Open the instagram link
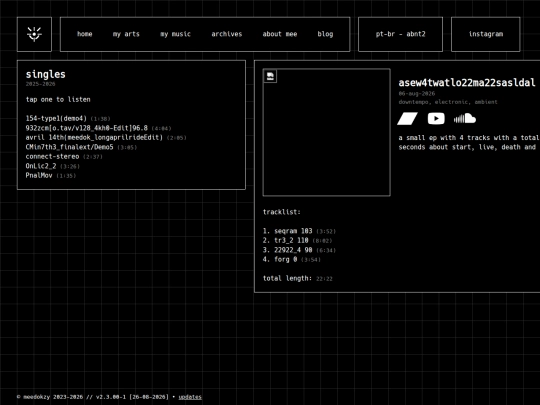Image resolution: width=540 pixels, height=405 pixels. coord(486,34)
